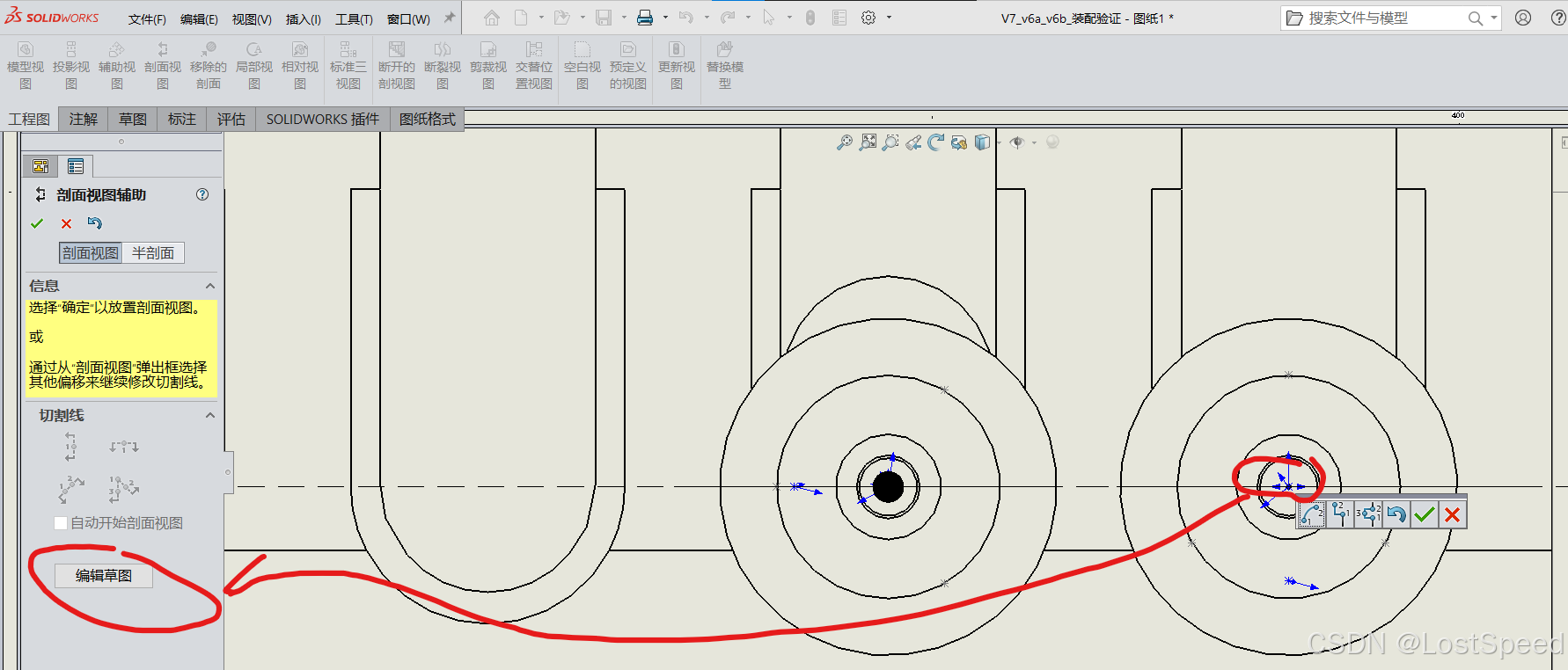Click the Update View (更新视图) tool

677,65
